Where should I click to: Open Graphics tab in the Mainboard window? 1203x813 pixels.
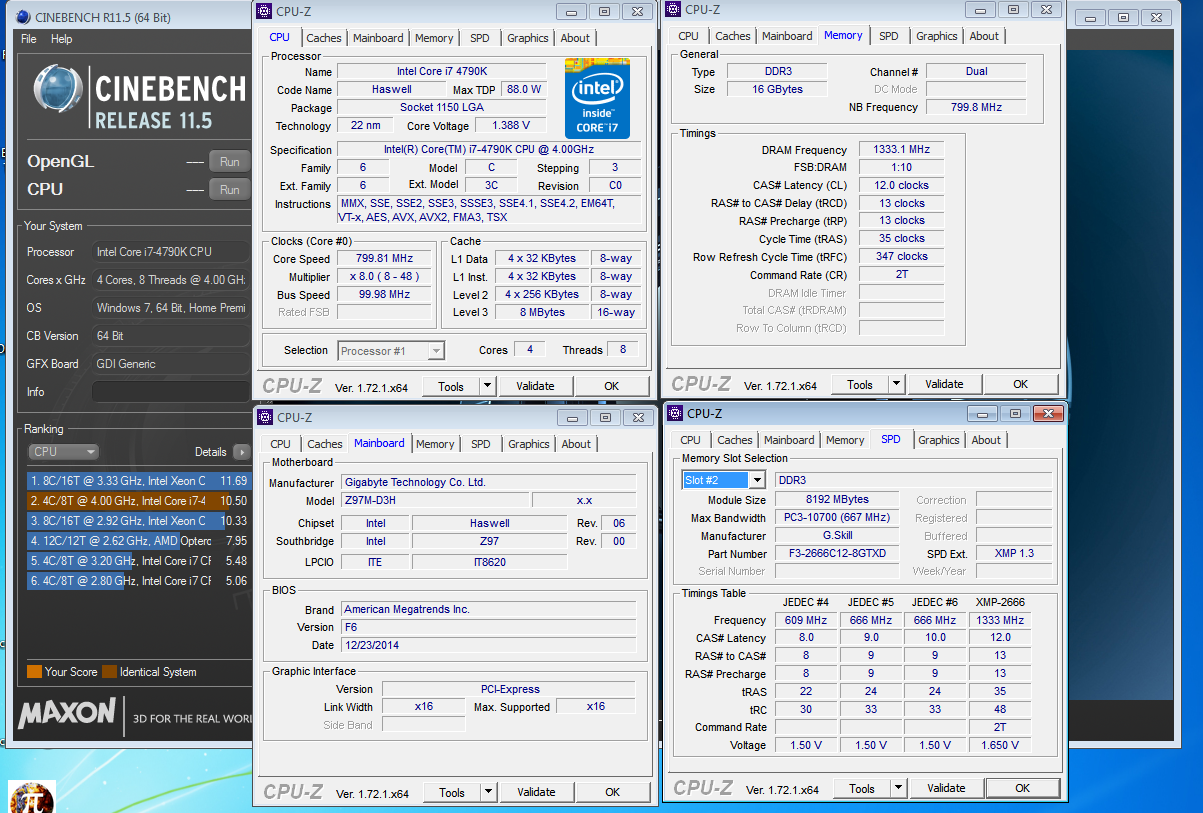click(529, 444)
